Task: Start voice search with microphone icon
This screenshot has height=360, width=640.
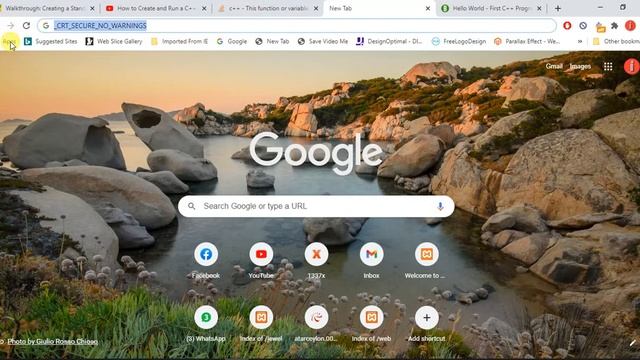Action: pyautogui.click(x=440, y=206)
